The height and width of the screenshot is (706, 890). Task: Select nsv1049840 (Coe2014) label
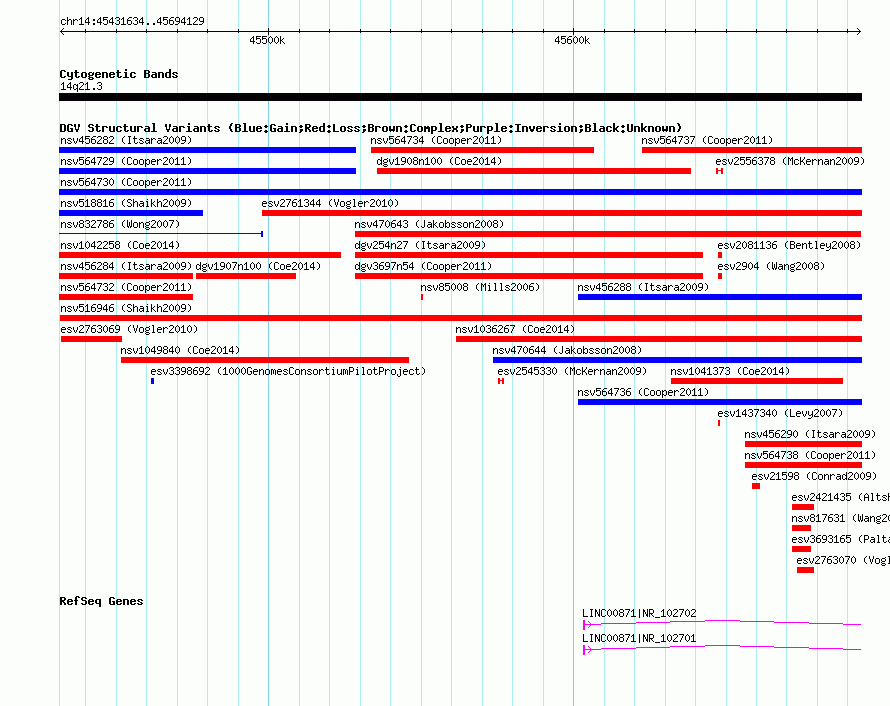click(x=180, y=350)
